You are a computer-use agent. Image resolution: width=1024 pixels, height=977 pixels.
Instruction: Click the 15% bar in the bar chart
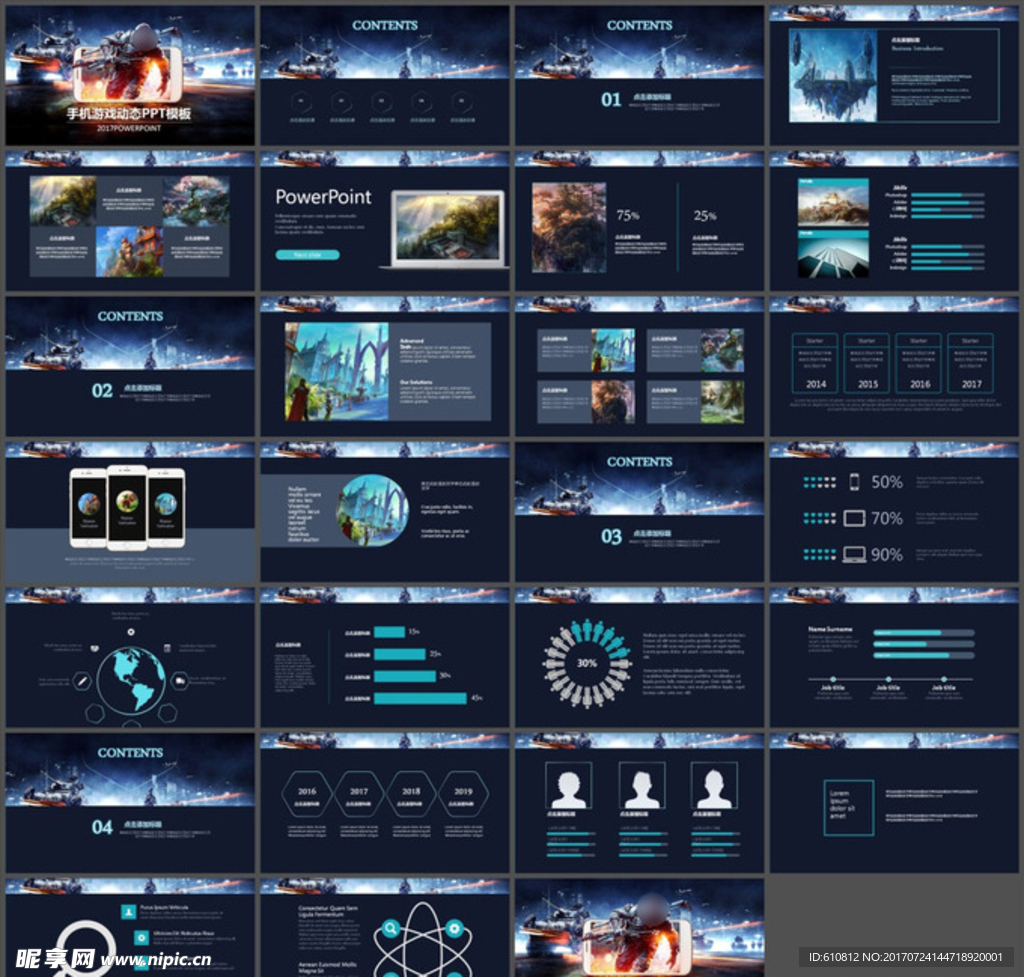click(x=389, y=632)
